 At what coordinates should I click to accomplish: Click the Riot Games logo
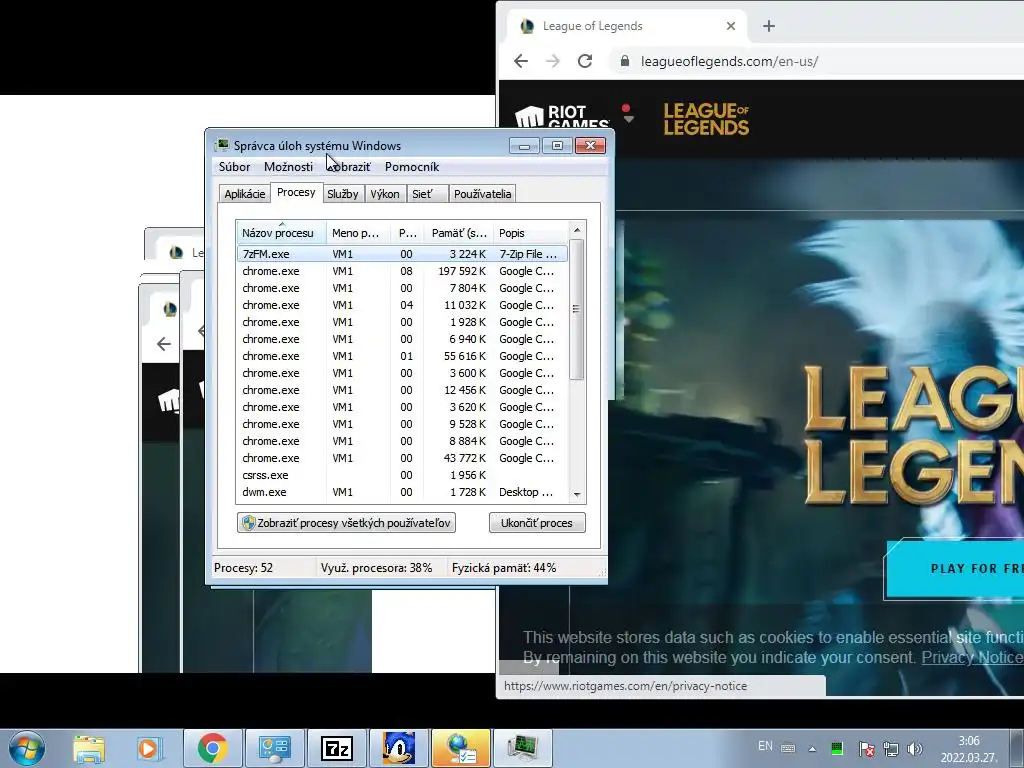(x=562, y=117)
